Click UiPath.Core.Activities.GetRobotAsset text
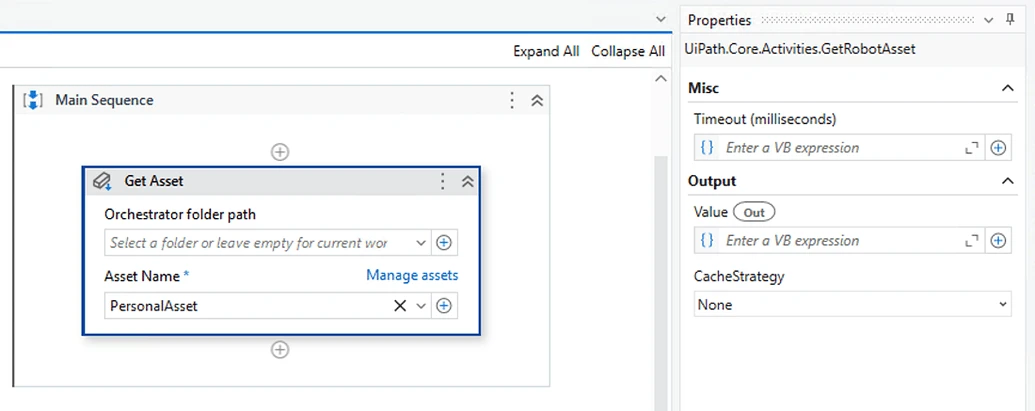 click(800, 49)
